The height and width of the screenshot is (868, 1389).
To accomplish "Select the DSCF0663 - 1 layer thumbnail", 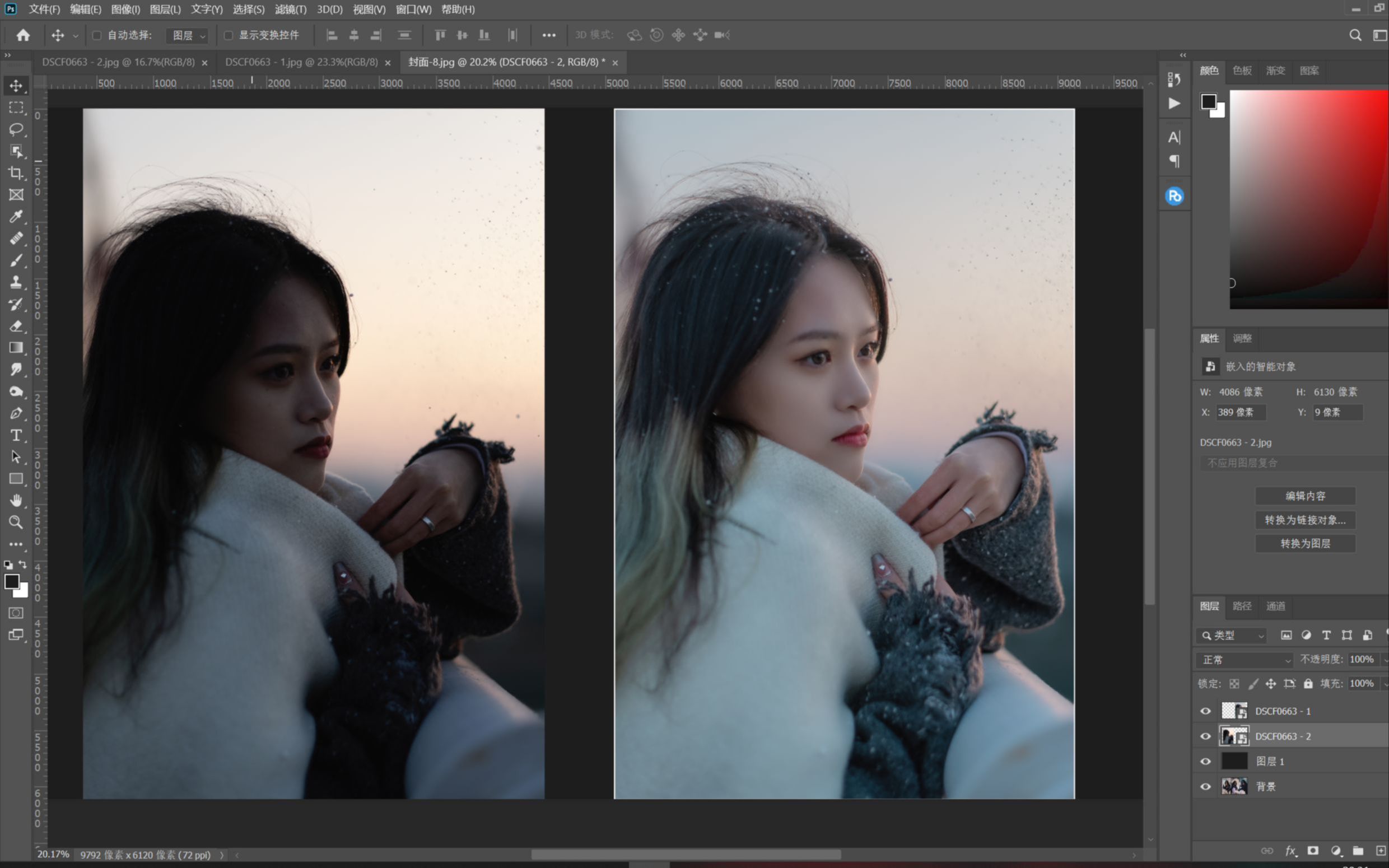I will click(x=1234, y=711).
